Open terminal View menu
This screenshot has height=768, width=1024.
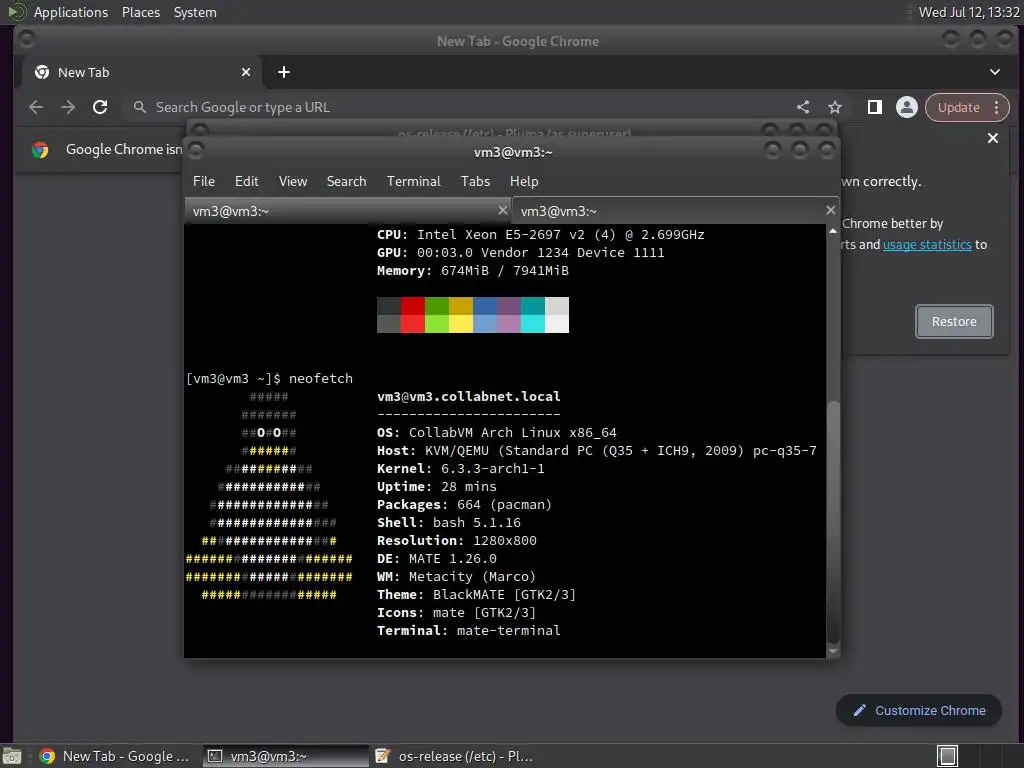[293, 181]
